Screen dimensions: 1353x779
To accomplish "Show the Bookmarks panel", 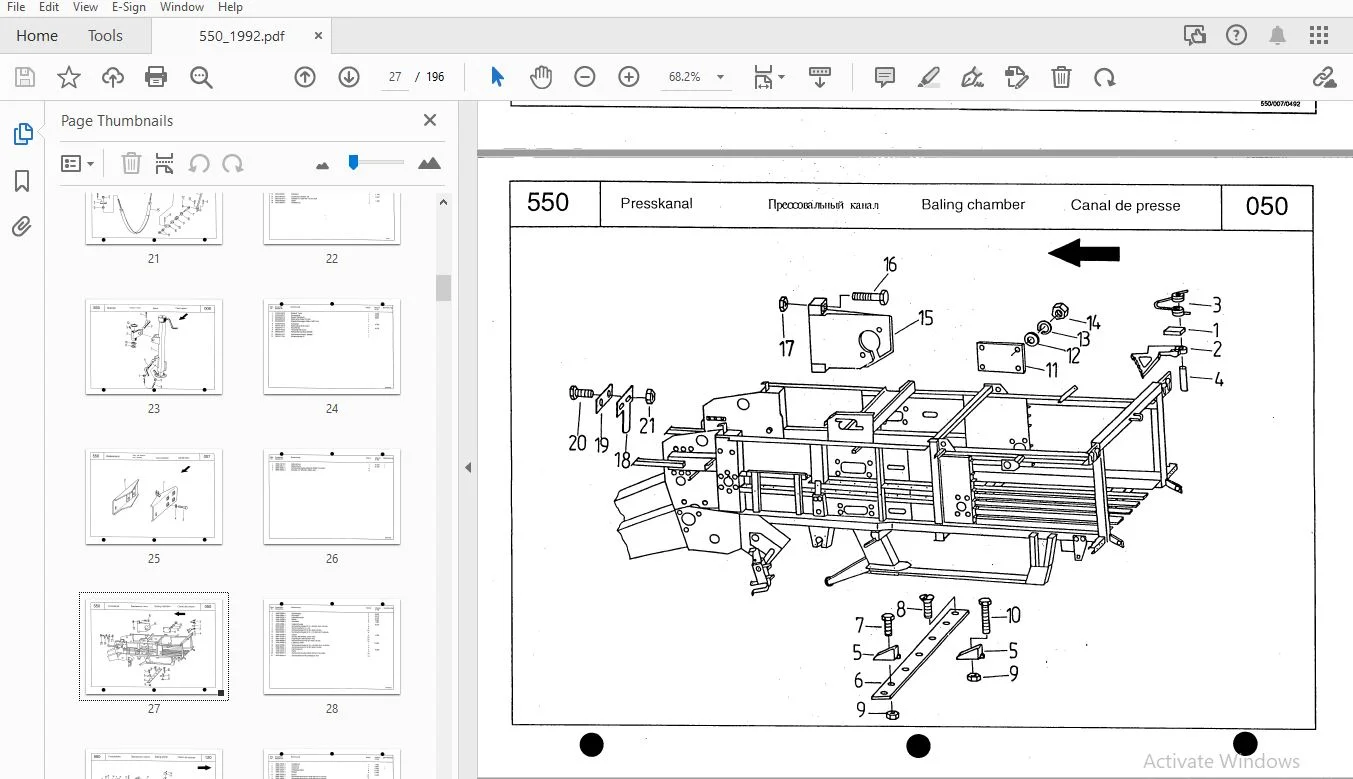I will point(22,180).
